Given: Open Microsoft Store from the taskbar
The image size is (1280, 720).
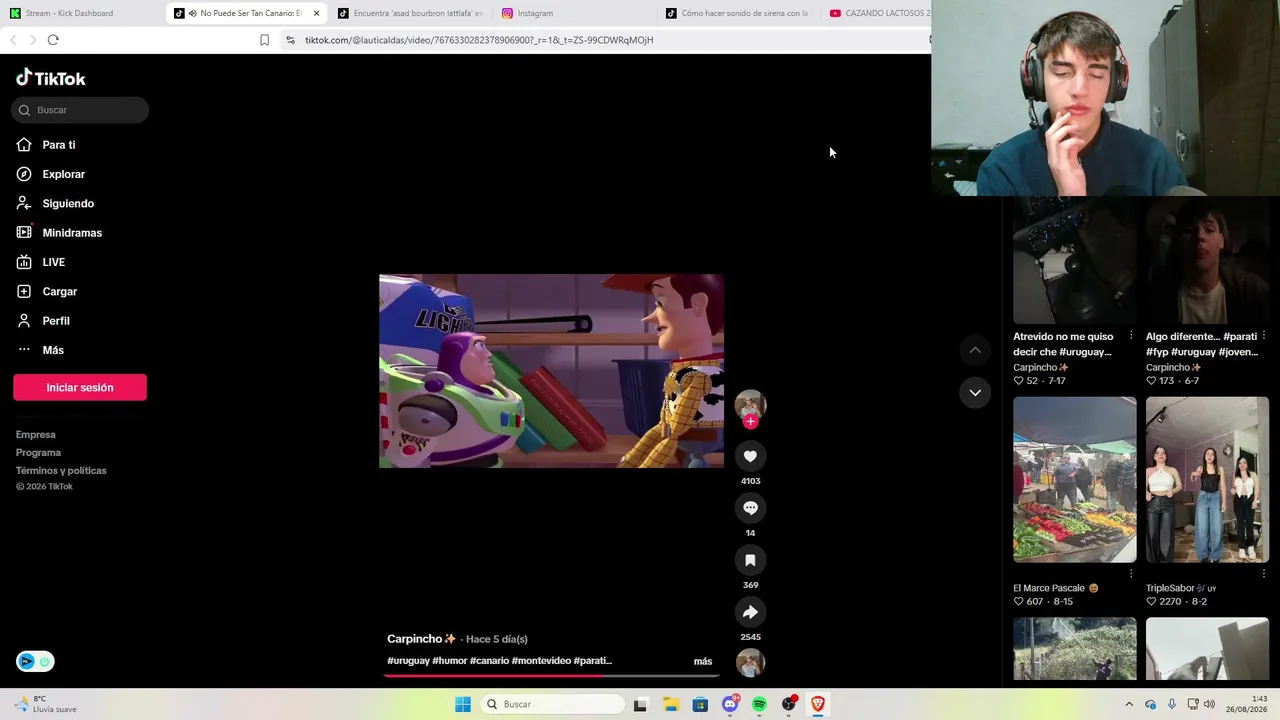Looking at the screenshot, I should pos(700,704).
